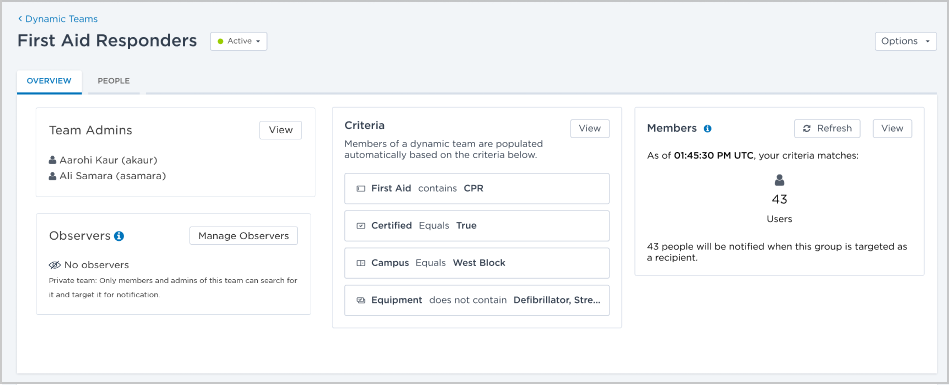Click the First Aid Responders title

107,41
